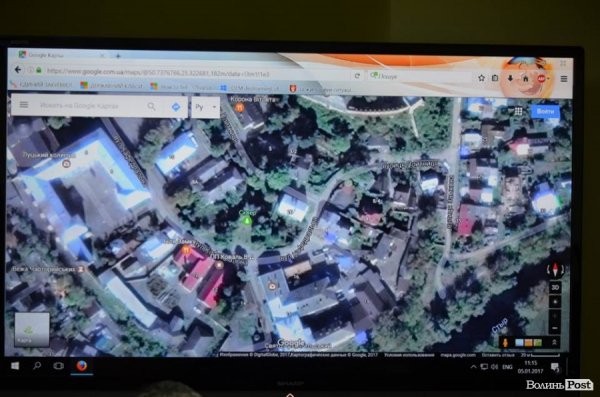Screen dimensions: 600x397
Task: Open the imagery thumbnails strip
Action: click(x=528, y=343)
